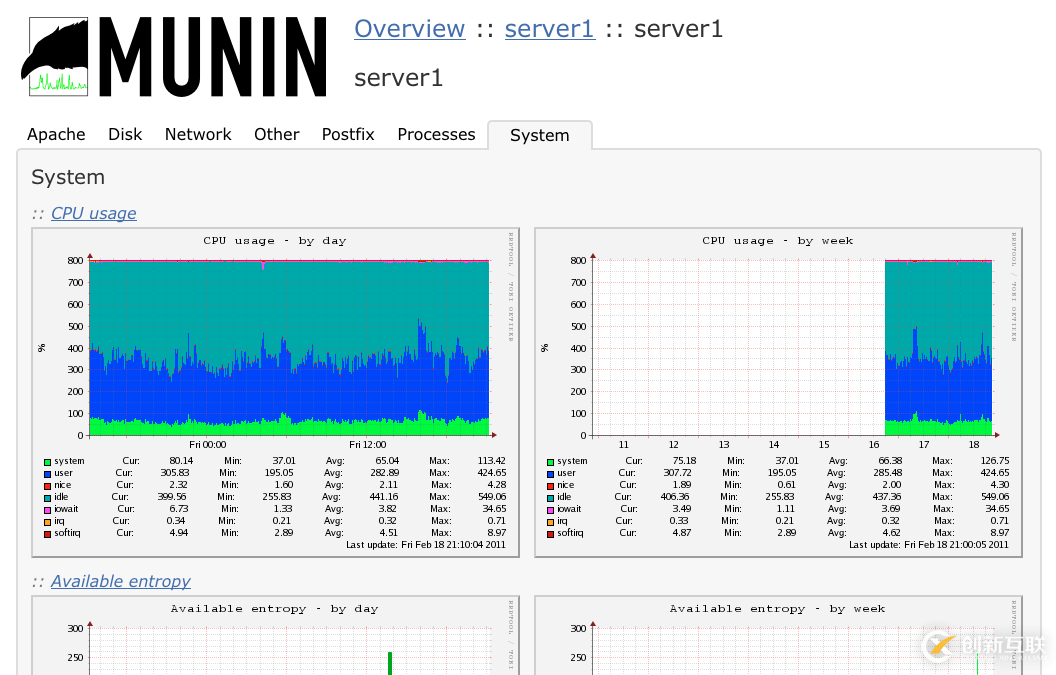The height and width of the screenshot is (675, 1056).
Task: Select the System tab
Action: tap(539, 135)
